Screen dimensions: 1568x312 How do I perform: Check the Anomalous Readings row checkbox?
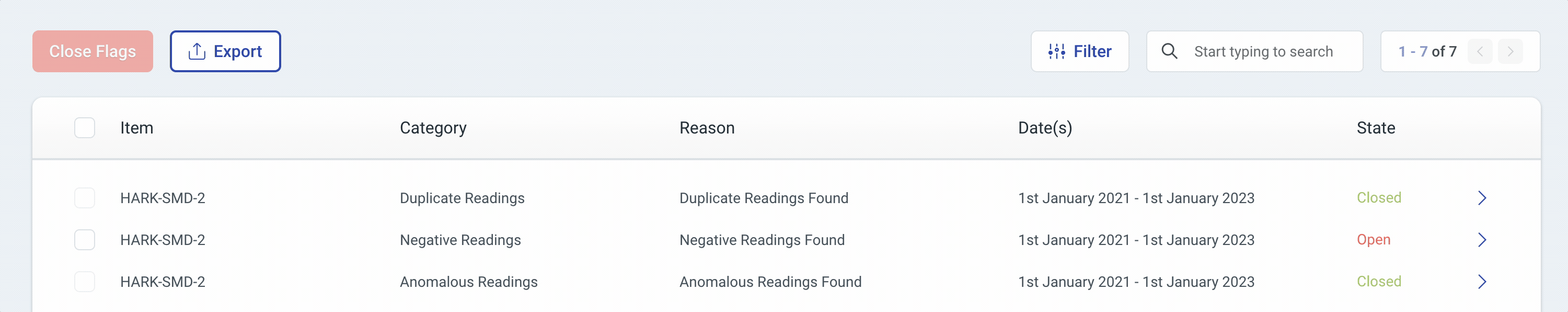pos(85,282)
